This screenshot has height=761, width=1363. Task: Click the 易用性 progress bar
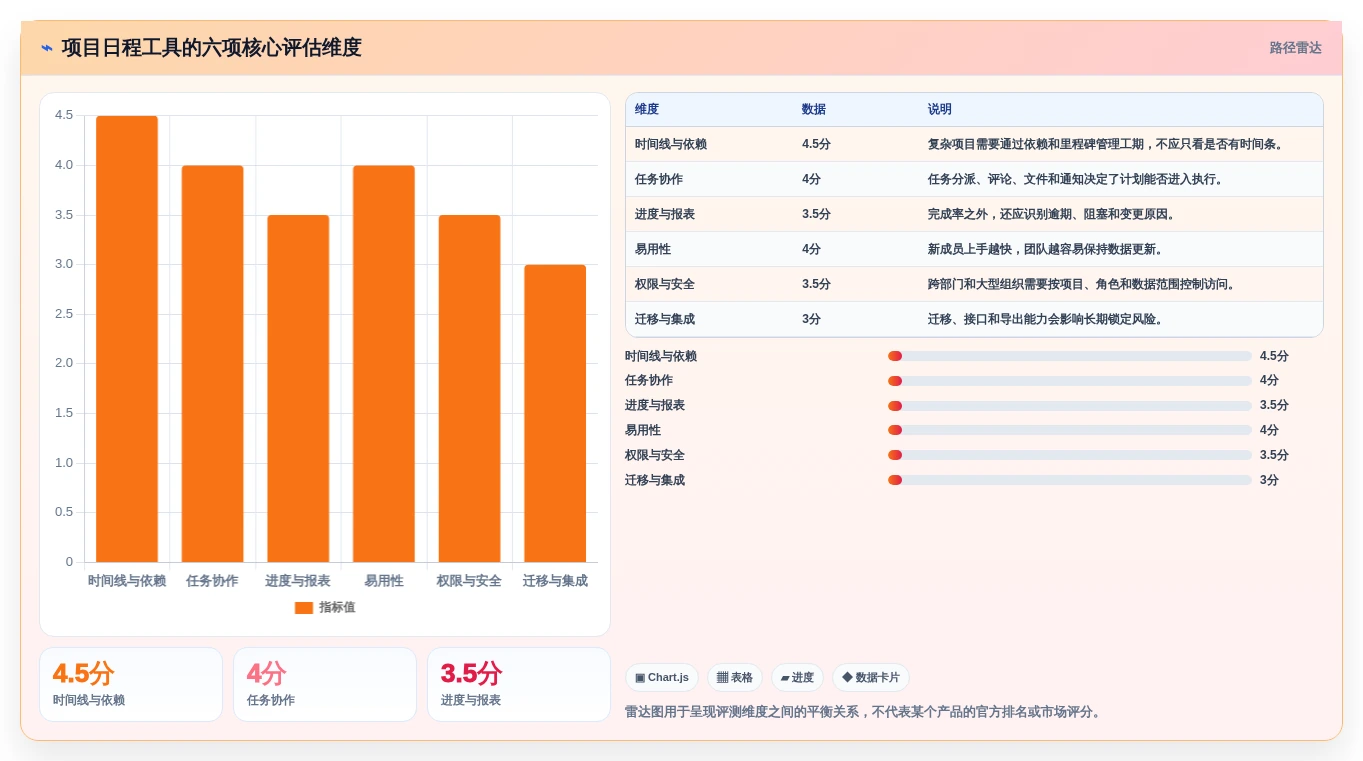1069,430
